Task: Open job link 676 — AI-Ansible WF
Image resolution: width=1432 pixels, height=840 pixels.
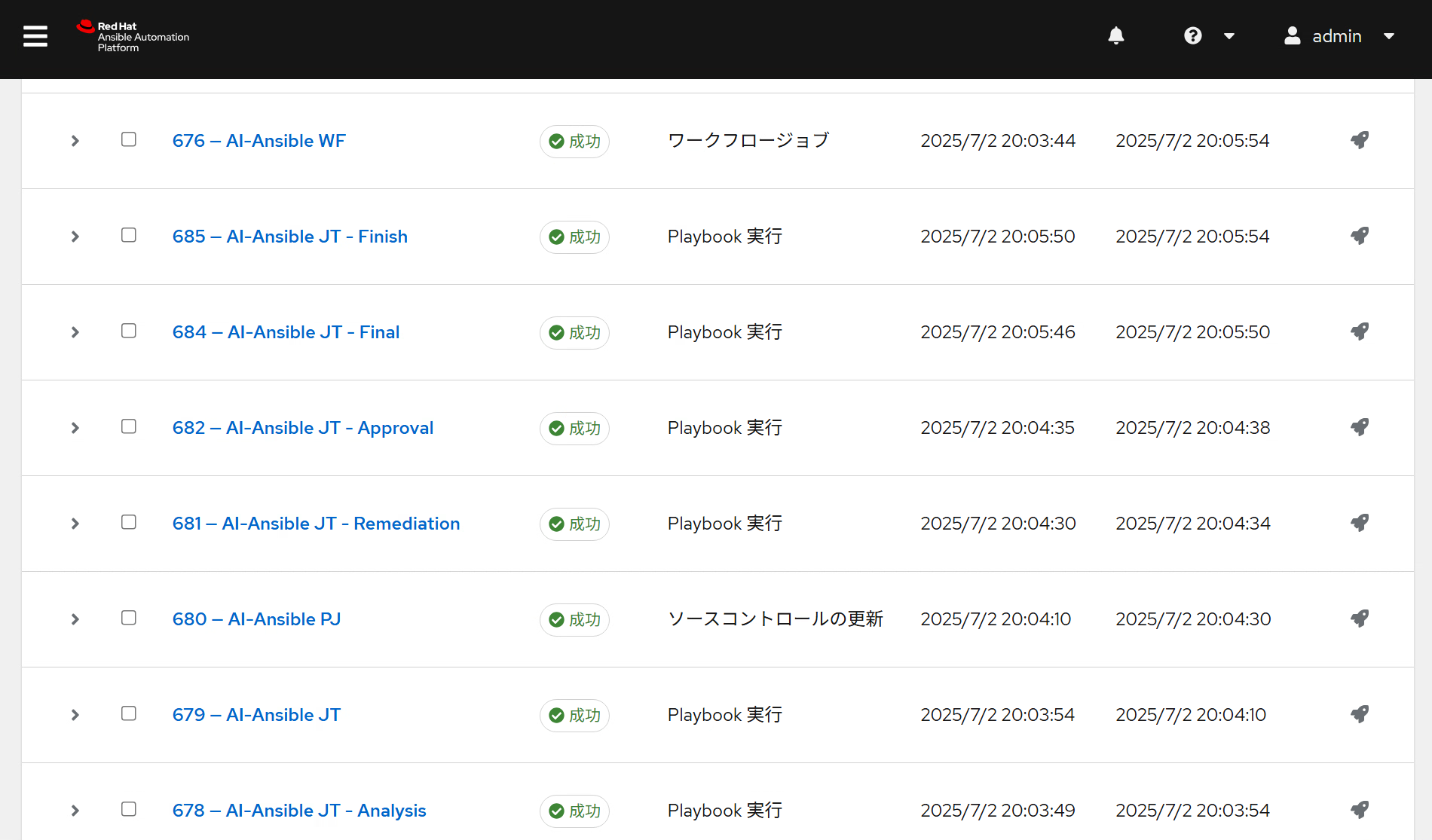Action: click(259, 141)
